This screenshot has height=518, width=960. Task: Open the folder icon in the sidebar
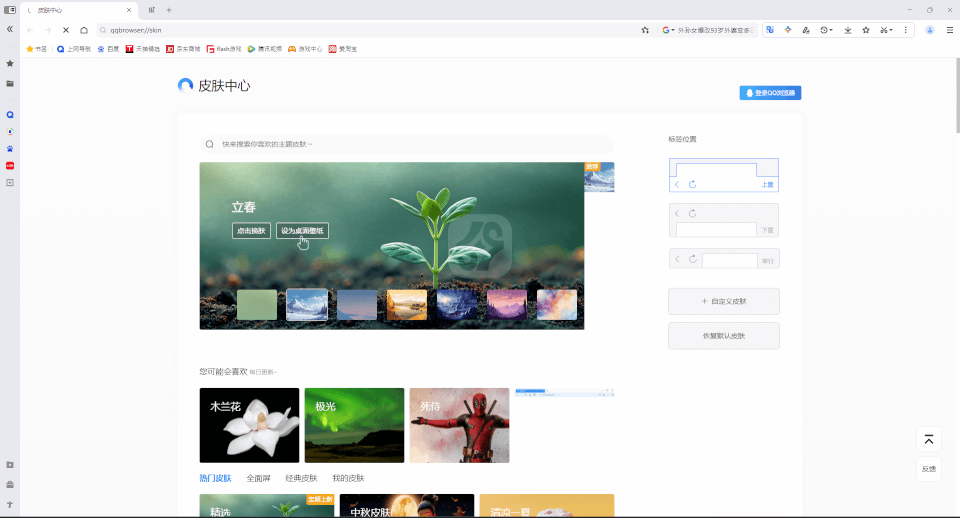pyautogui.click(x=10, y=83)
